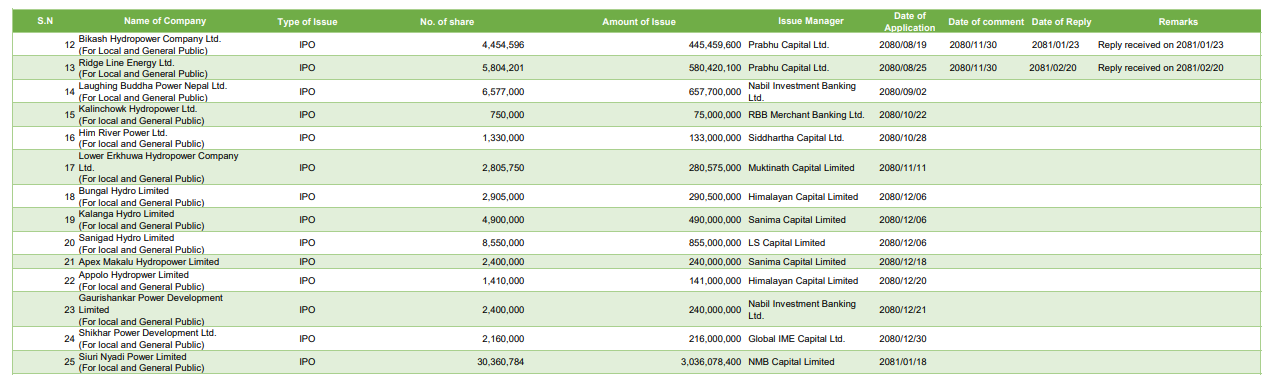Click 'Reply received on 2081/02/20' remark
Image resolution: width=1265 pixels, height=375 pixels.
[1160, 68]
